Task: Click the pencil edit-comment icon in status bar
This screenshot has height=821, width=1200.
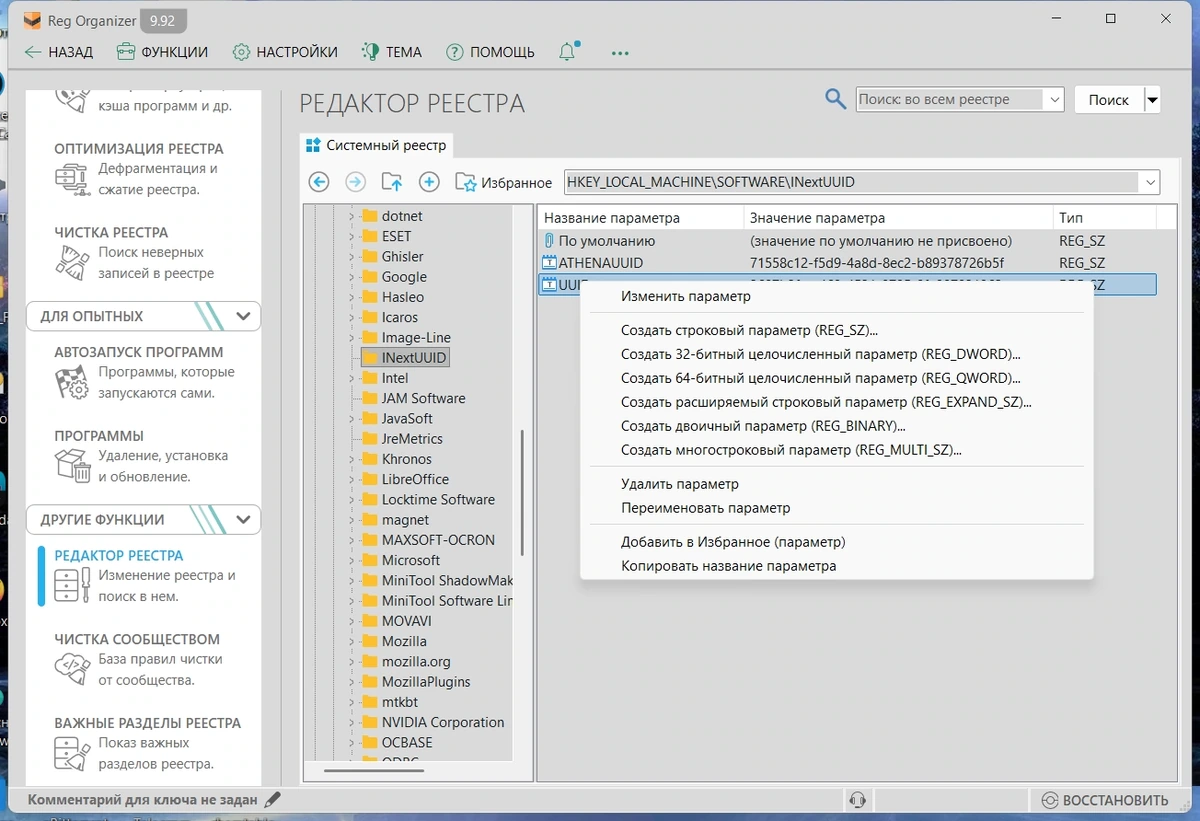Action: [x=272, y=800]
